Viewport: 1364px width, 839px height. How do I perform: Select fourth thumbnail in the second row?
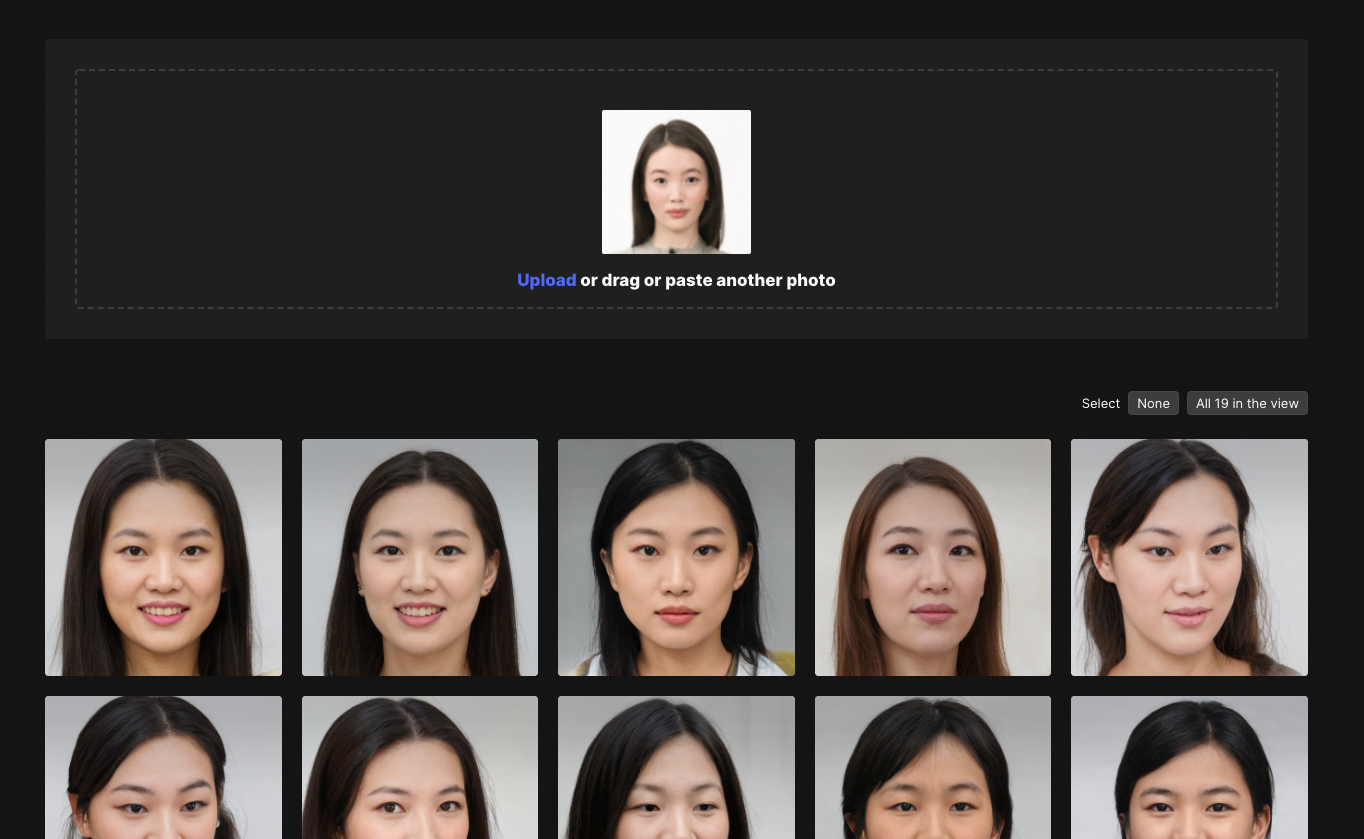click(933, 767)
